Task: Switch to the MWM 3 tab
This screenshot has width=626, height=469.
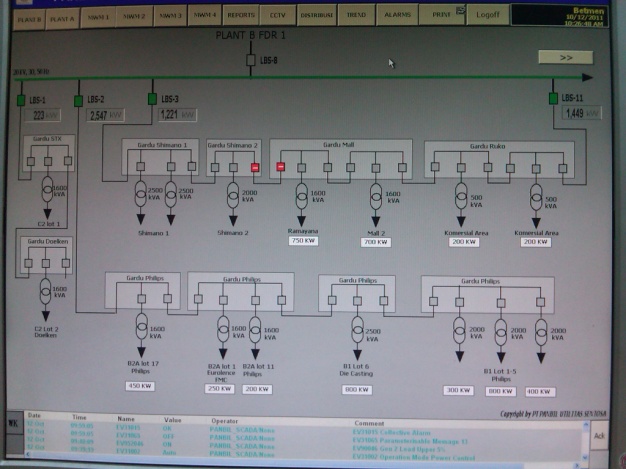Action: pos(170,16)
